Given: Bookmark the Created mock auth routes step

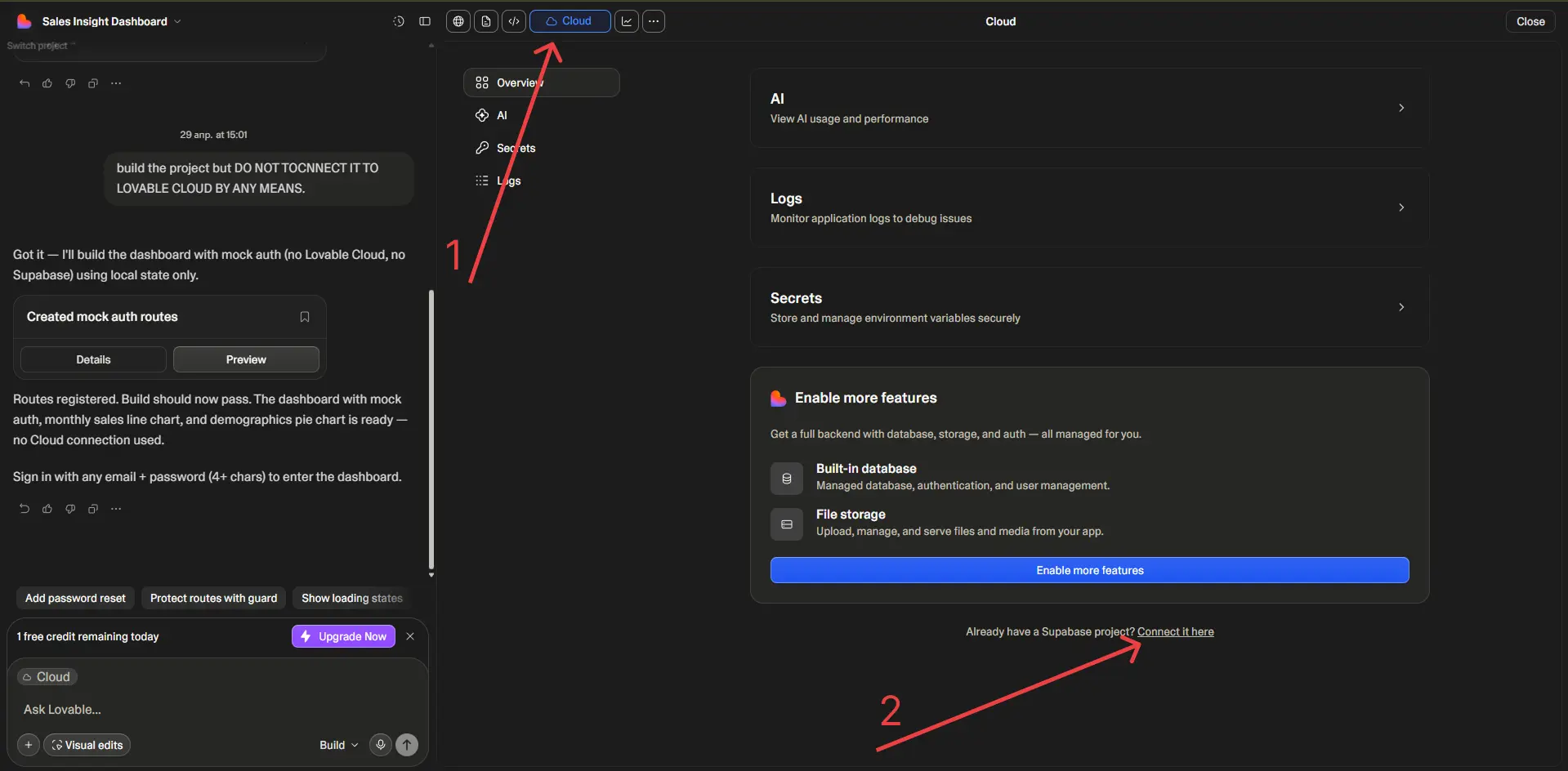Looking at the screenshot, I should tap(304, 317).
